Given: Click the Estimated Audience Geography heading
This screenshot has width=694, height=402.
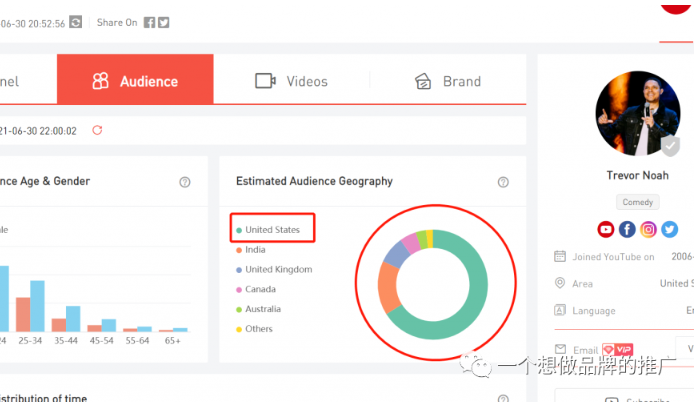Looking at the screenshot, I should pos(314,181).
